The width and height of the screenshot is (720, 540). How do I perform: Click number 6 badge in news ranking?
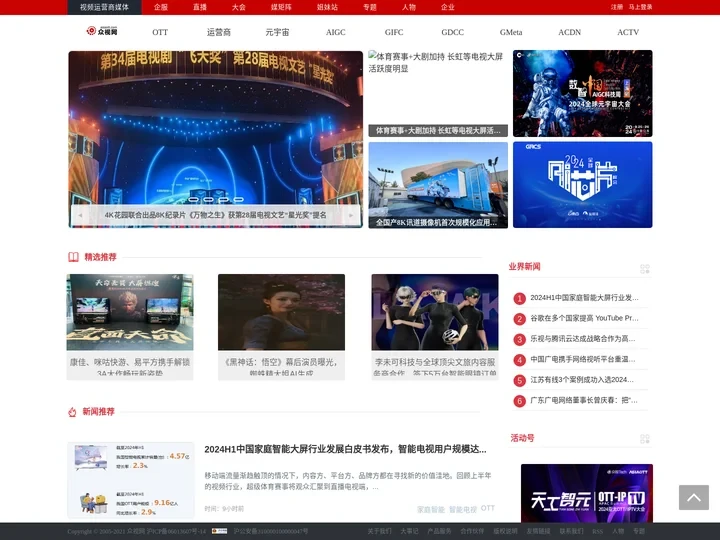[519, 401]
